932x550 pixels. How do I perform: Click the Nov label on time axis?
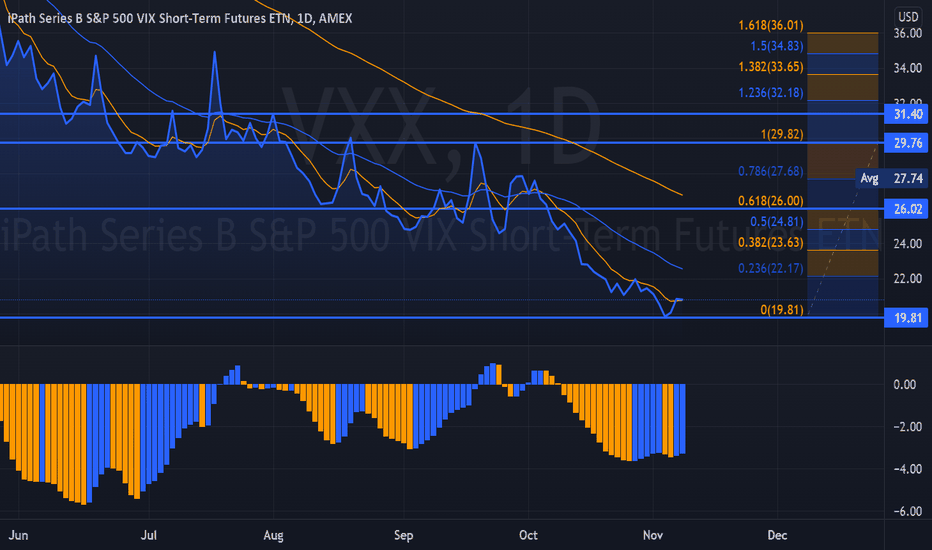[653, 535]
